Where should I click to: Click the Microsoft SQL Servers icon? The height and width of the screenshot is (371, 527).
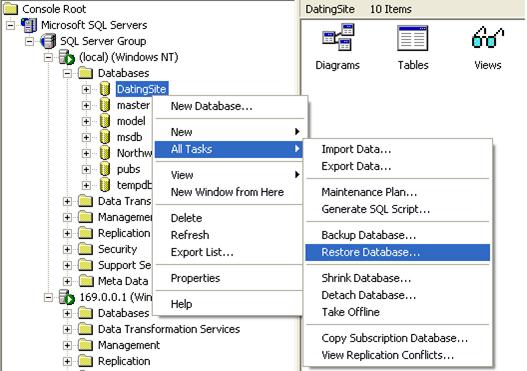click(29, 25)
